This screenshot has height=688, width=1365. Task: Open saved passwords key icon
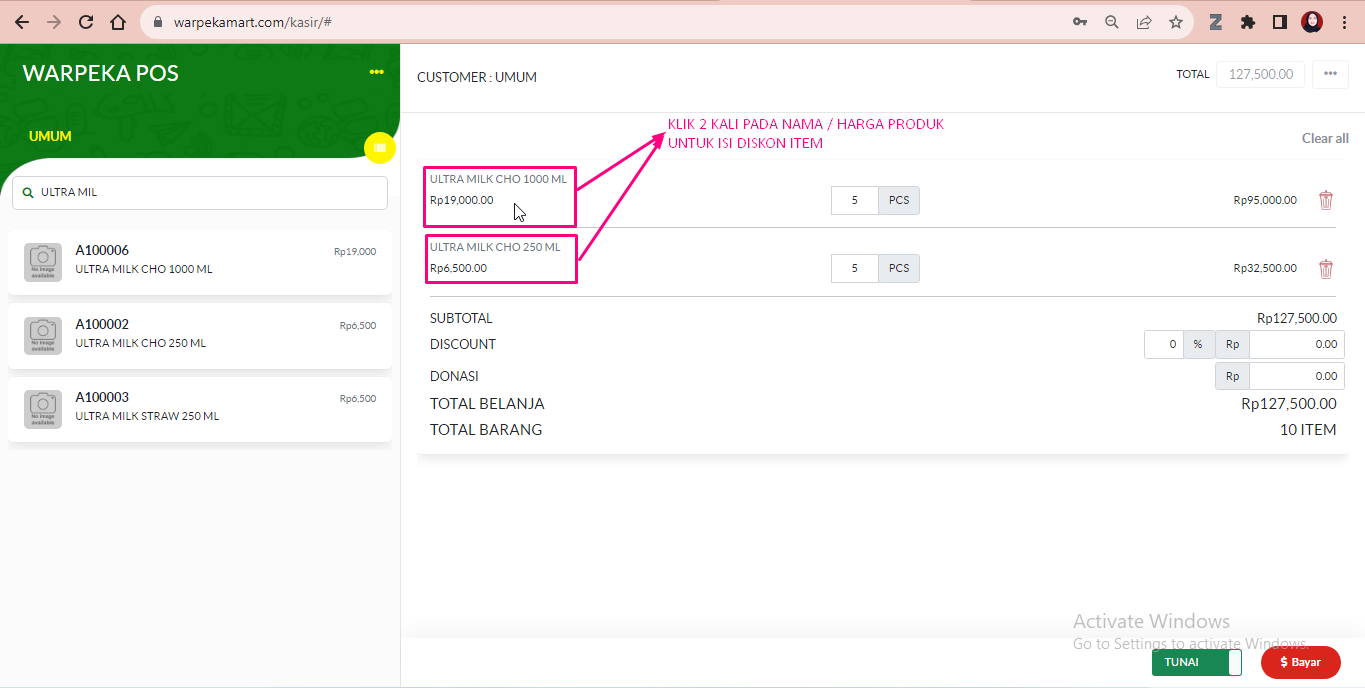[1080, 22]
